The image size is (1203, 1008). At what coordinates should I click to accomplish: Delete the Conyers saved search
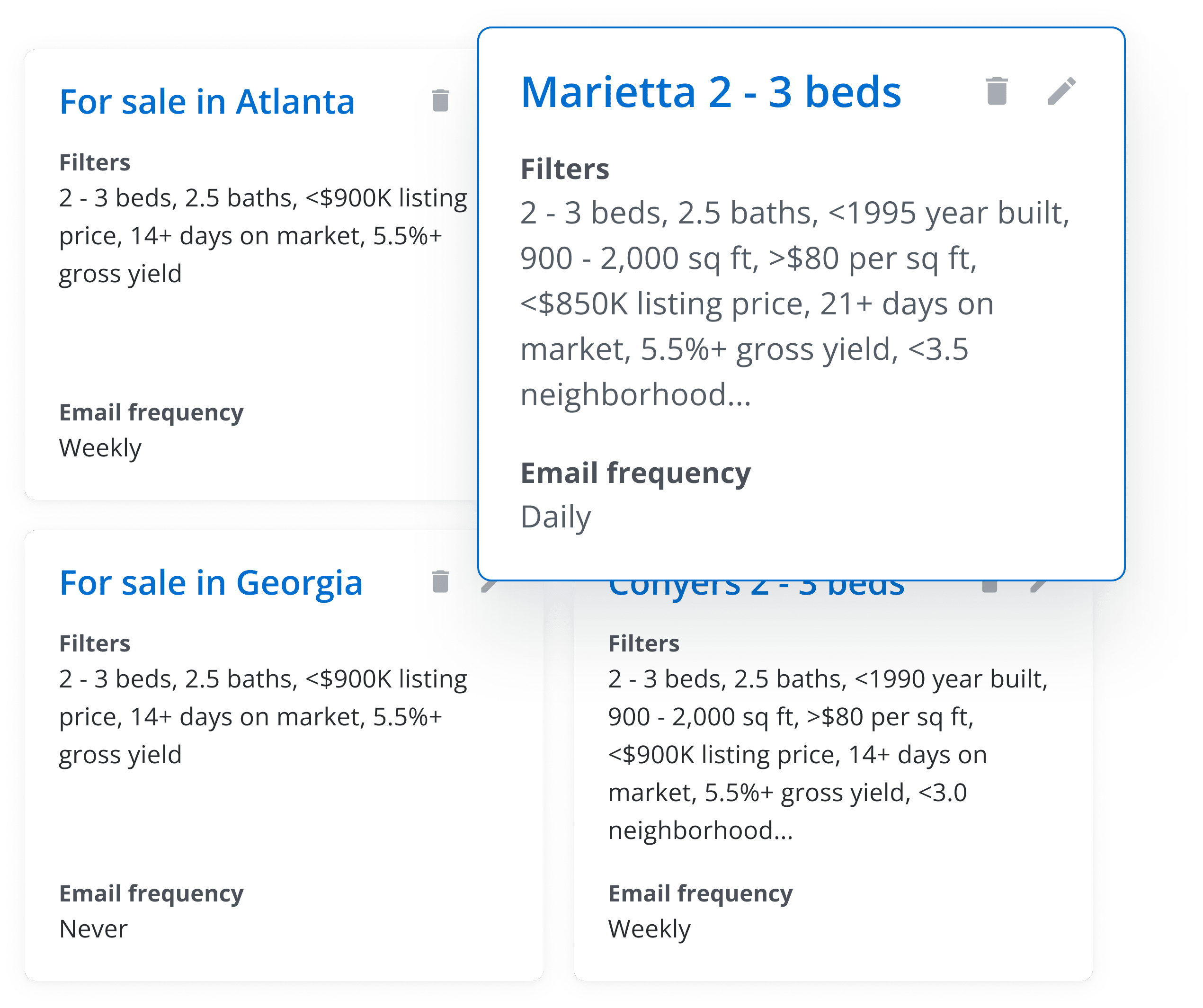[990, 586]
